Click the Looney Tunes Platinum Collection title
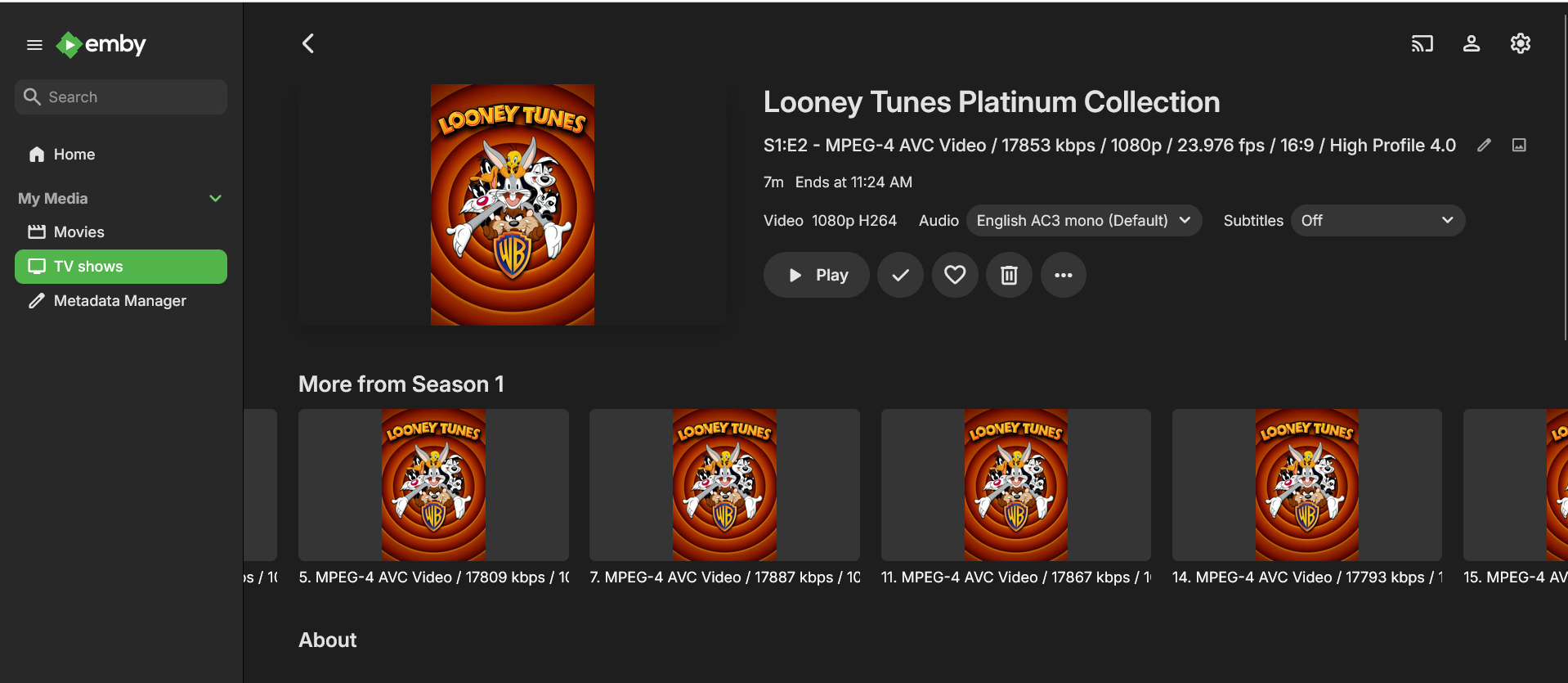1568x683 pixels. [x=992, y=102]
